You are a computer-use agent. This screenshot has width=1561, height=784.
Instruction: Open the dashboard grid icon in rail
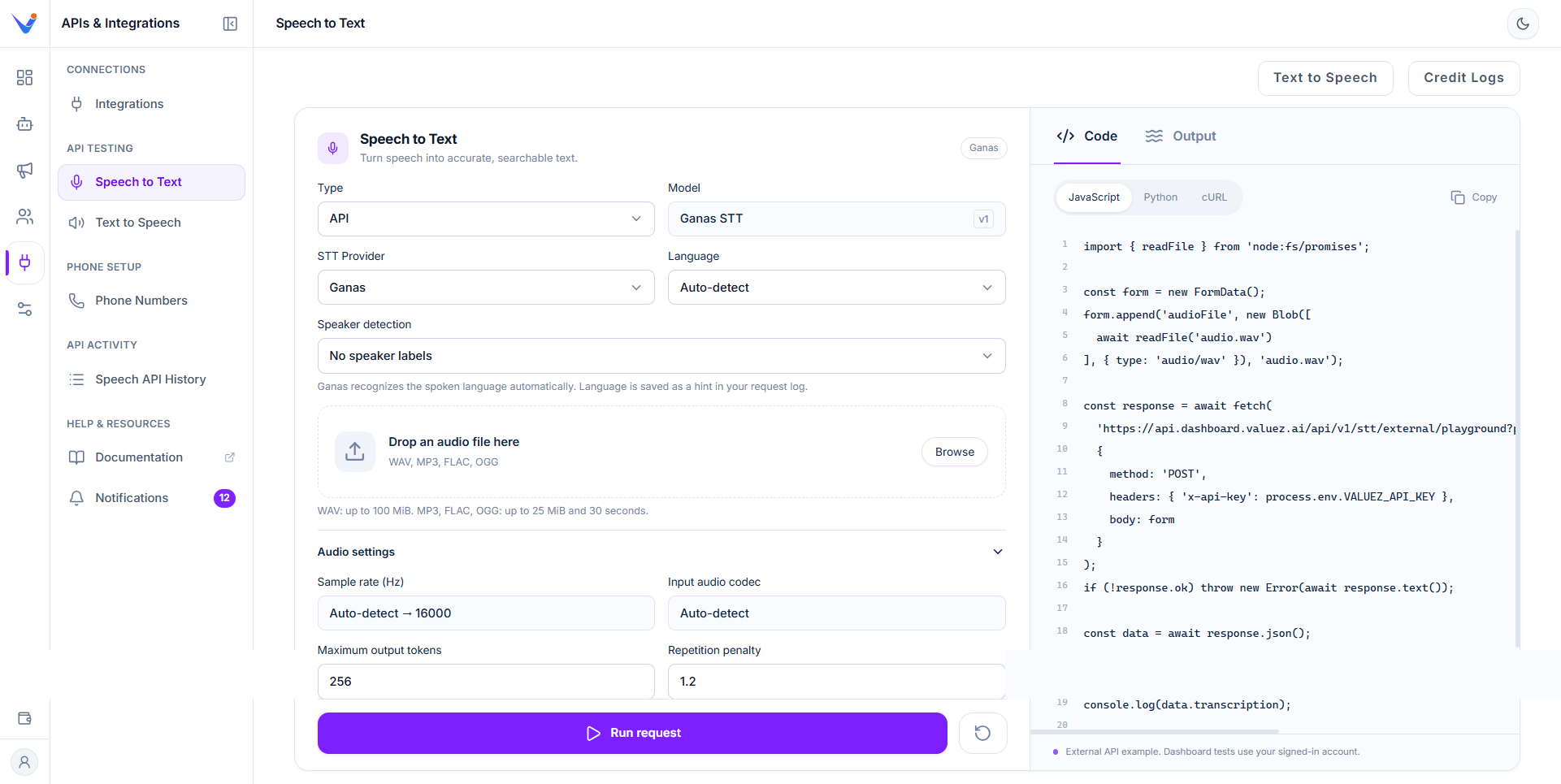(24, 77)
